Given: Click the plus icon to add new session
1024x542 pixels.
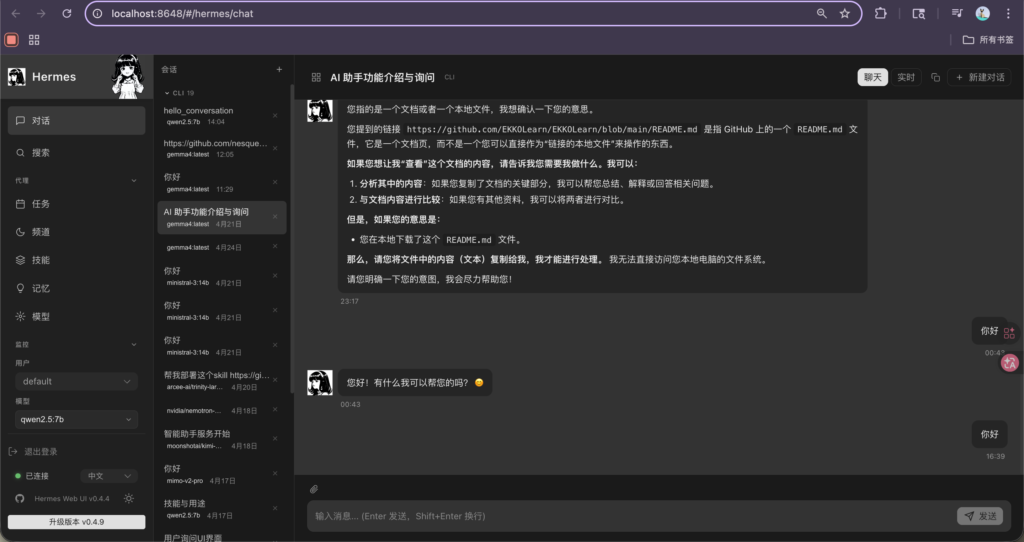Looking at the screenshot, I should (x=280, y=69).
